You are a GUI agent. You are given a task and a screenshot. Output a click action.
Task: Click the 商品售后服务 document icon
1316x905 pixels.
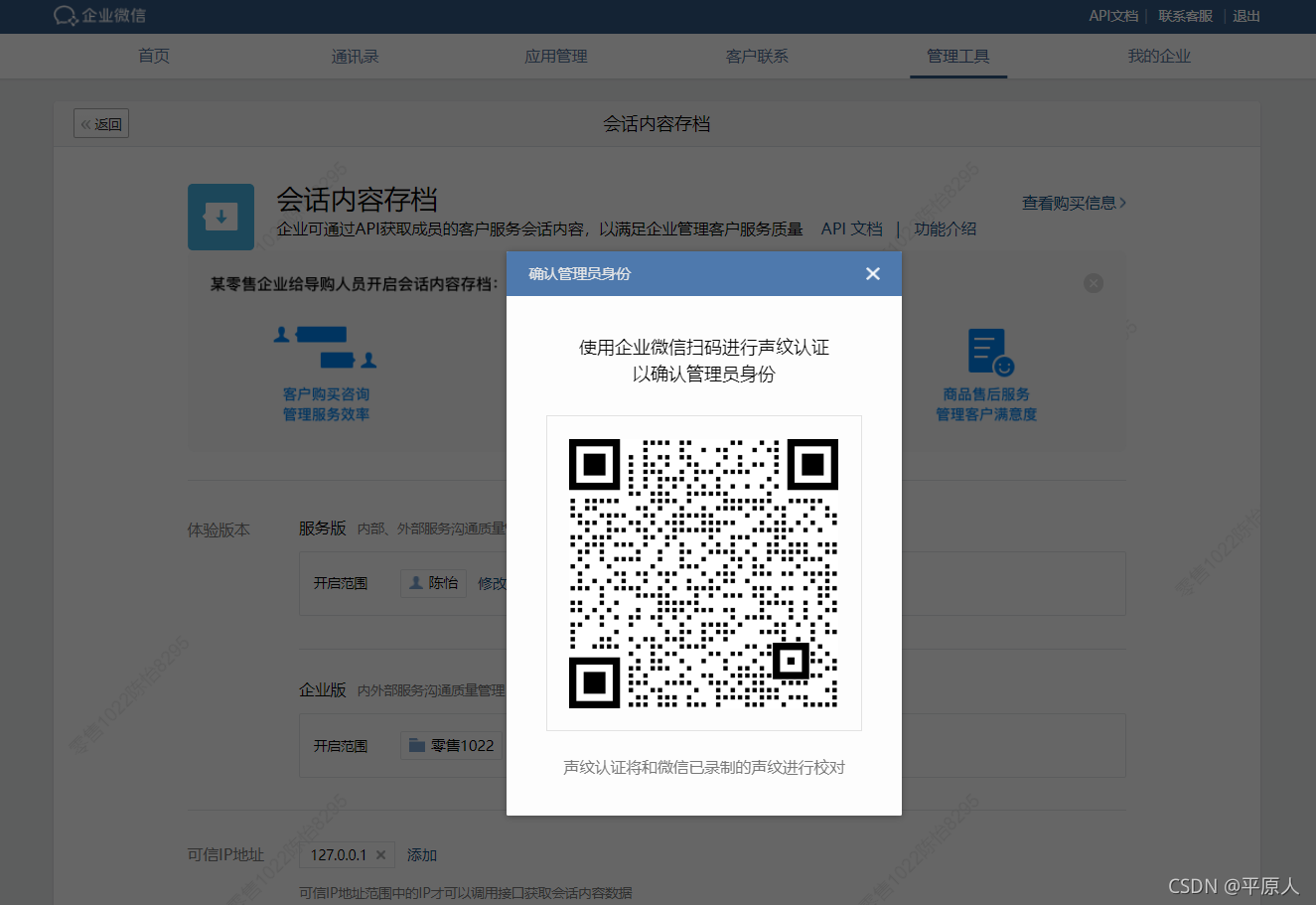click(x=990, y=353)
